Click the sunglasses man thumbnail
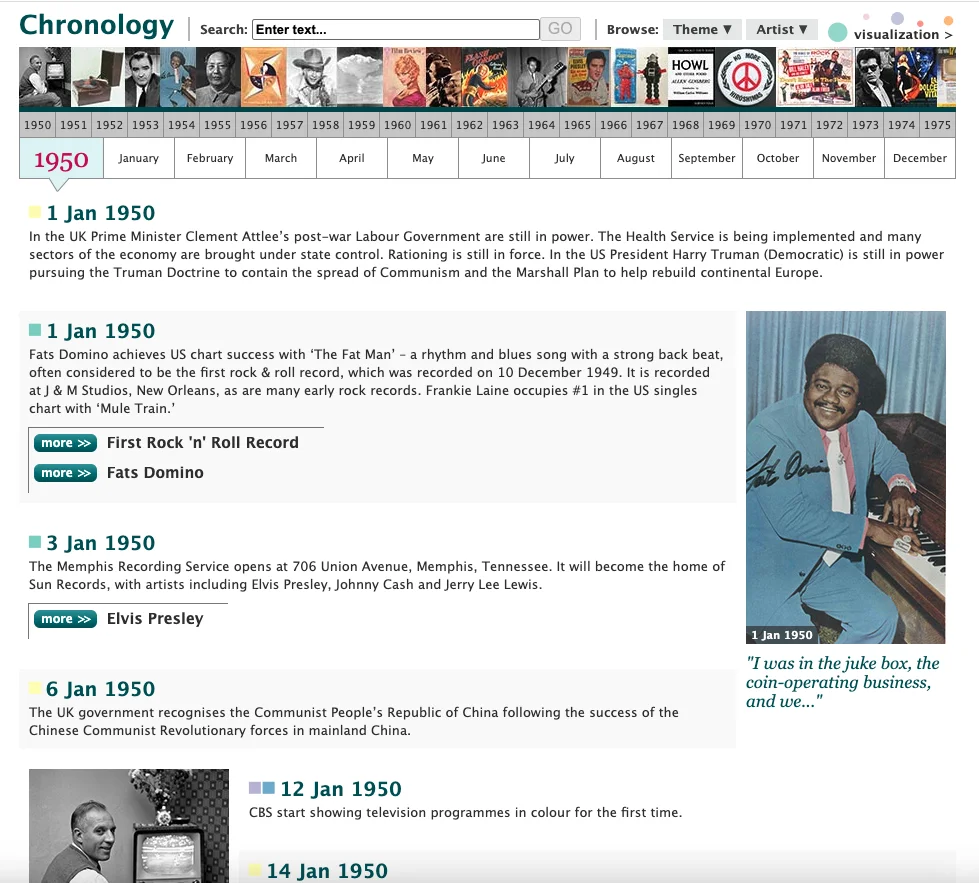 click(874, 77)
